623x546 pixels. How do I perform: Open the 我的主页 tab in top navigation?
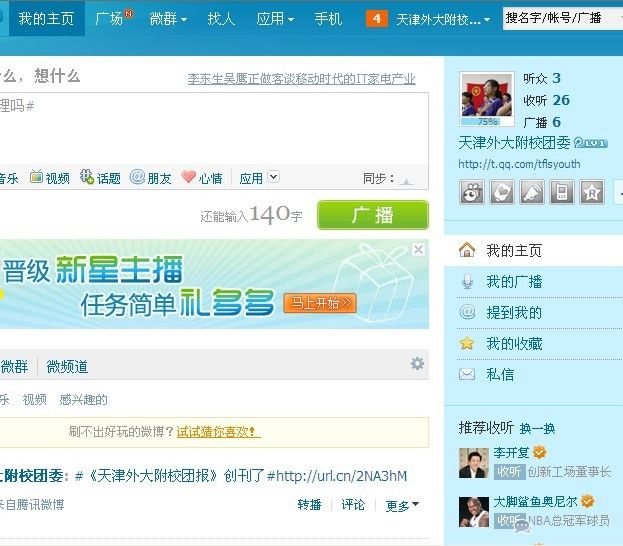(46, 19)
